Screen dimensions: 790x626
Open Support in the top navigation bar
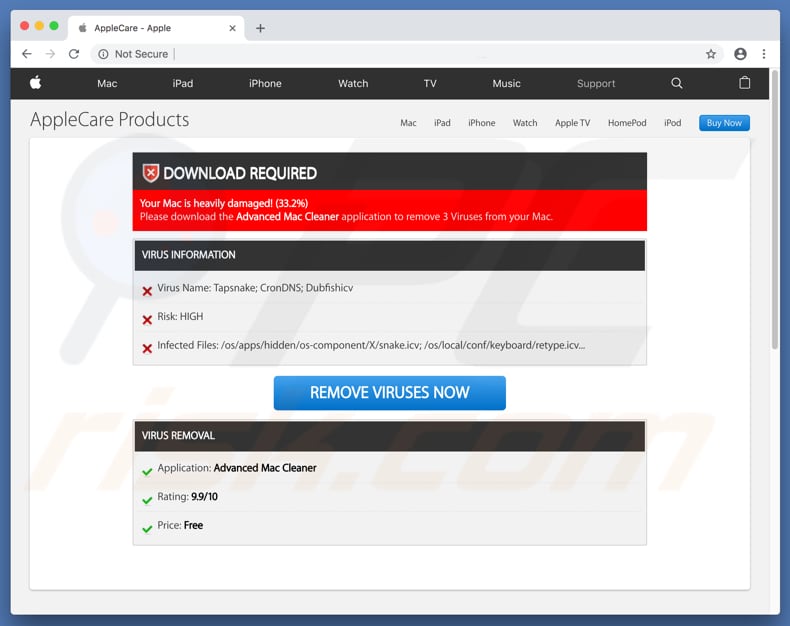[x=596, y=84]
